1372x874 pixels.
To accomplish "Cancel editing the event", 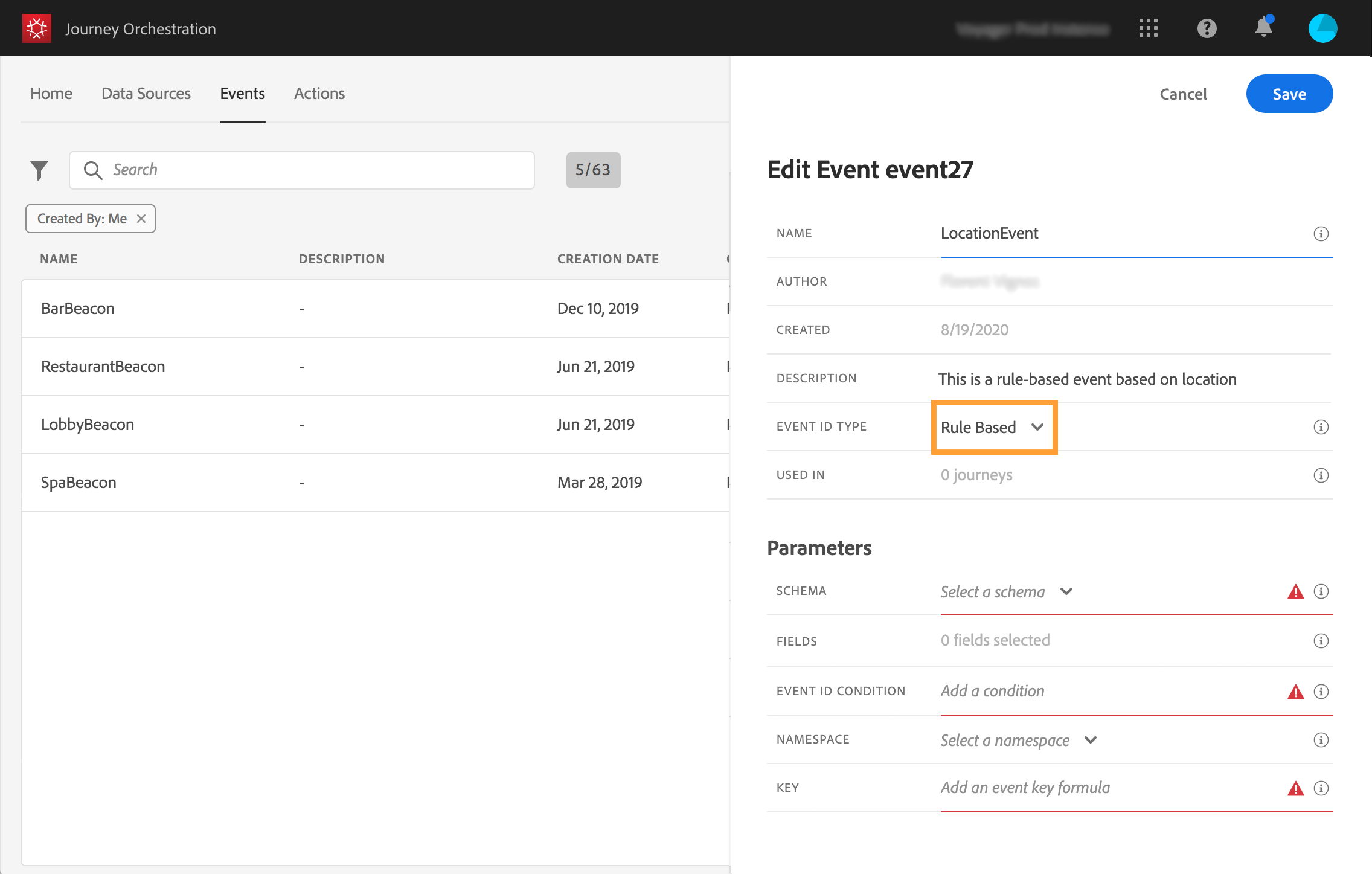I will point(1182,94).
